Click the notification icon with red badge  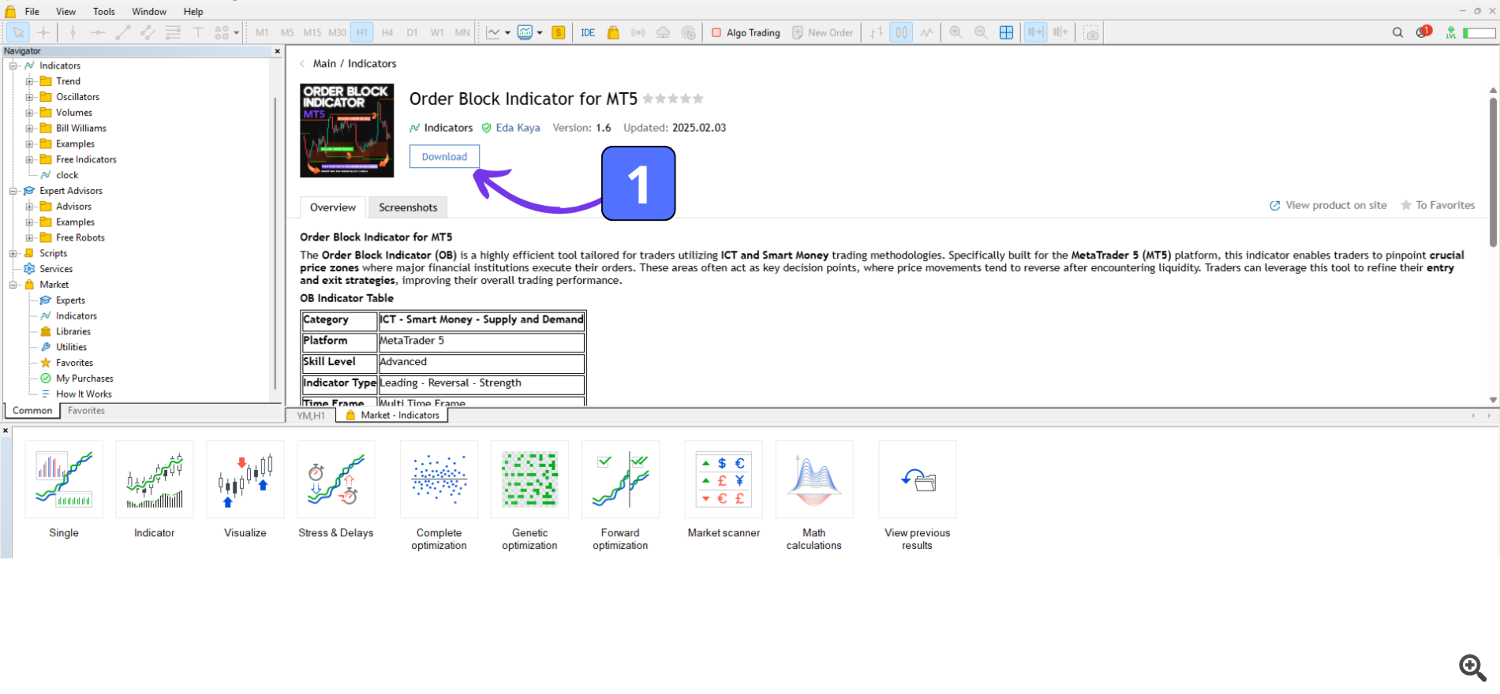[x=1423, y=32]
